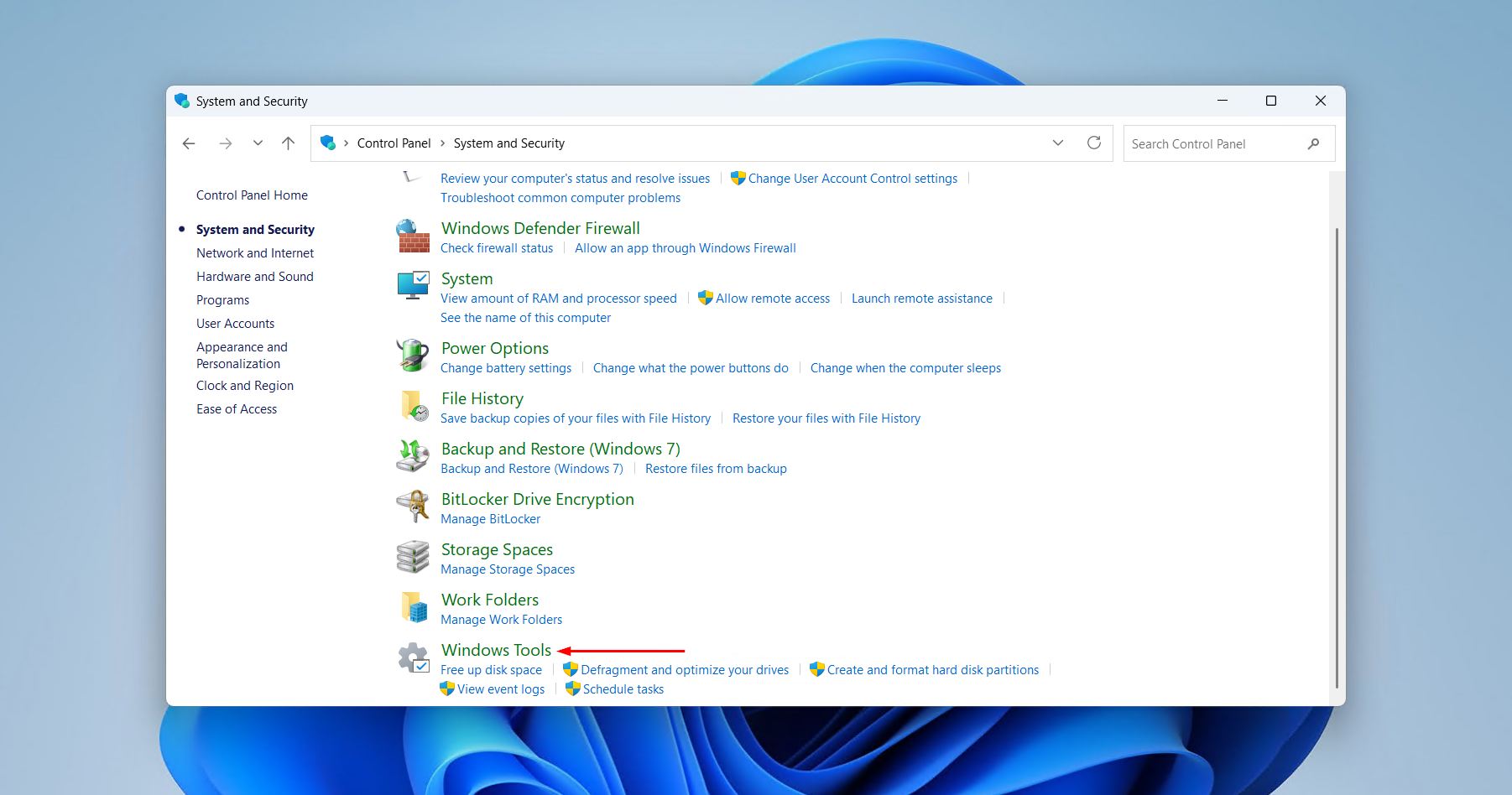Open the Windows Defender Firewall brick wall icon
This screenshot has width=1512, height=795.
tap(413, 236)
